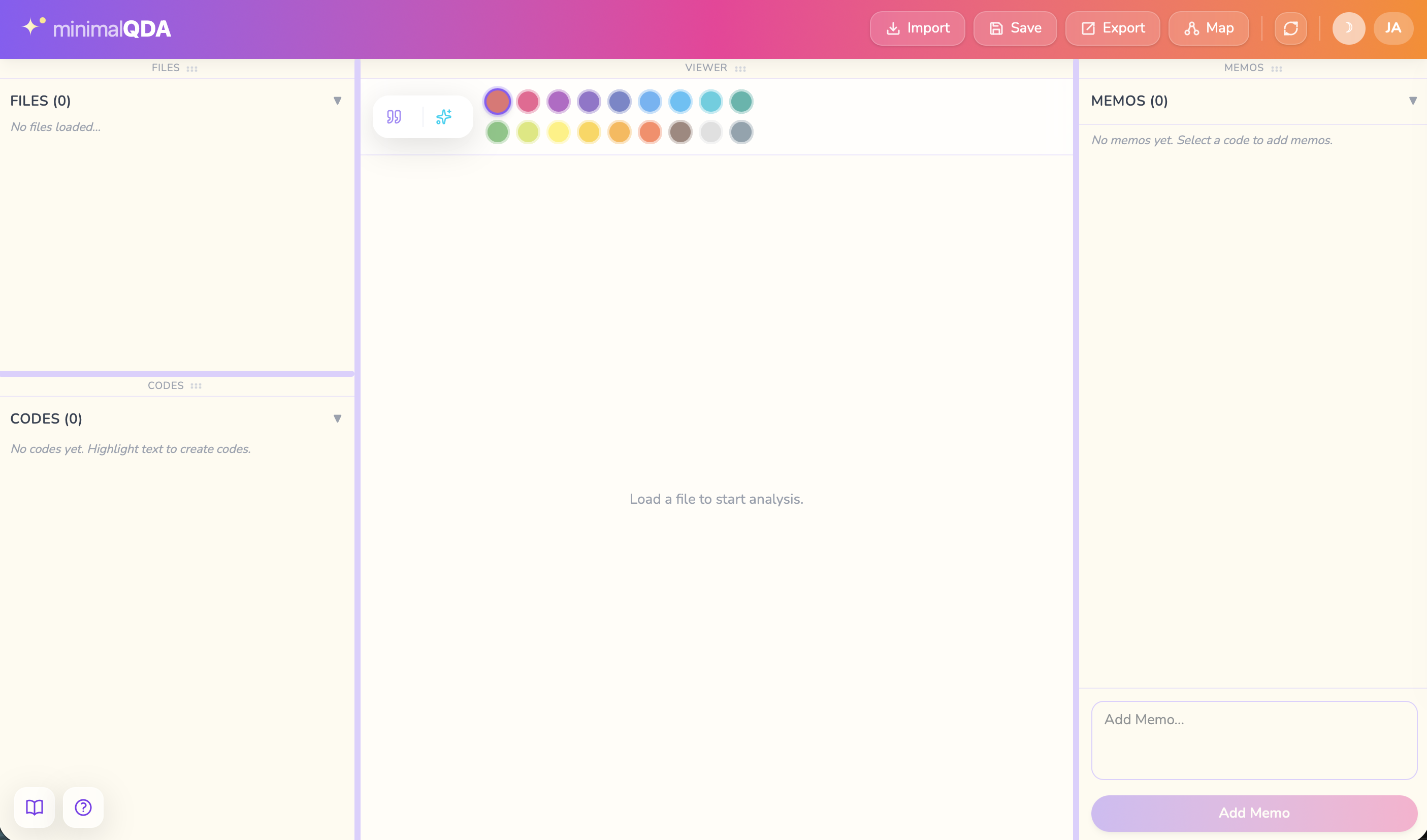The image size is (1427, 840).
Task: Click the minimalQDA sparkles logo
Action: (31, 26)
